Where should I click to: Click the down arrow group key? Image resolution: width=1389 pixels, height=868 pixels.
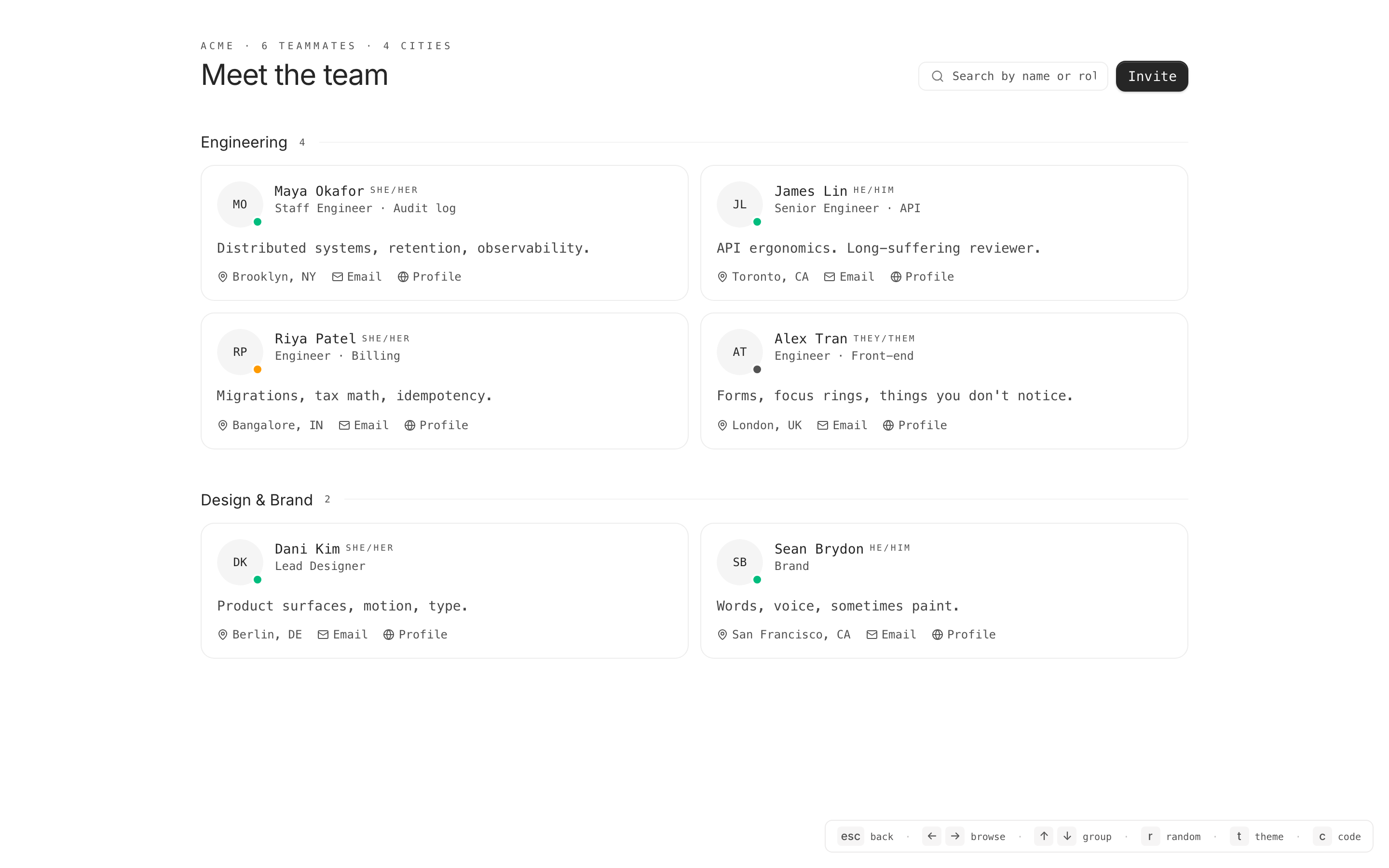(x=1066, y=837)
